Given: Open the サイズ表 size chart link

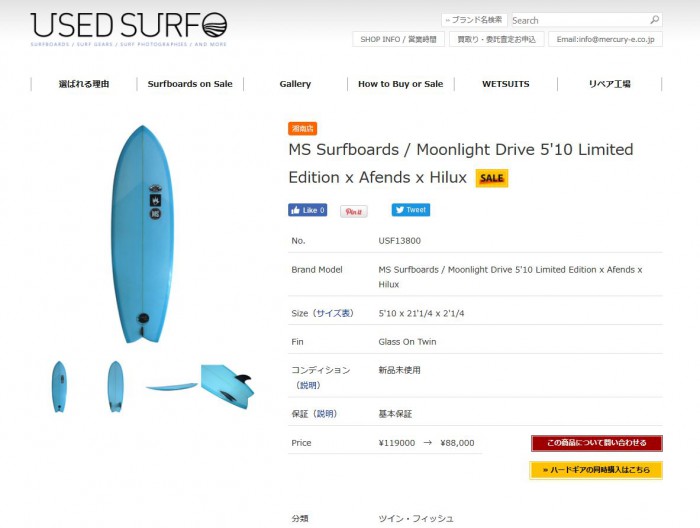Looking at the screenshot, I should point(335,313).
